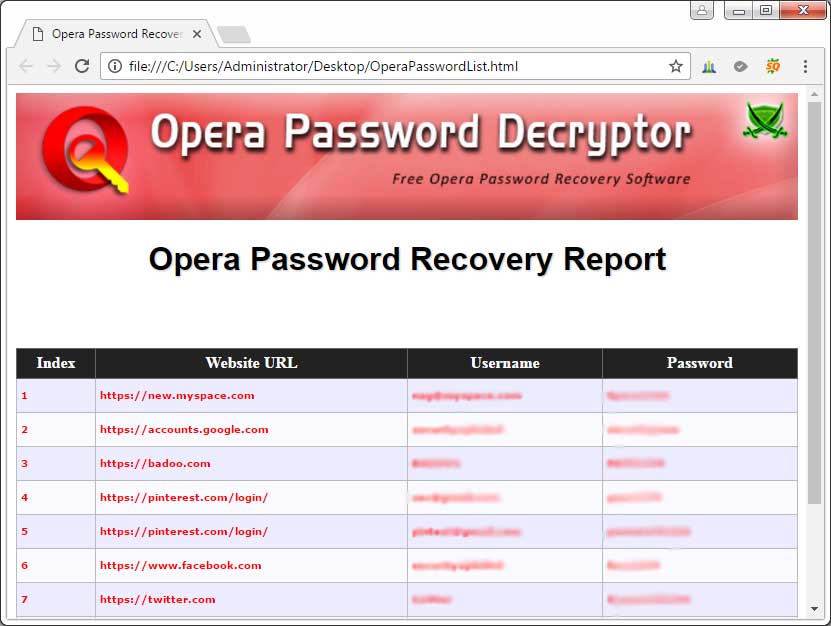Viewport: 831px width, 626px height.
Task: Click the browser back arrow button
Action: click(x=26, y=66)
